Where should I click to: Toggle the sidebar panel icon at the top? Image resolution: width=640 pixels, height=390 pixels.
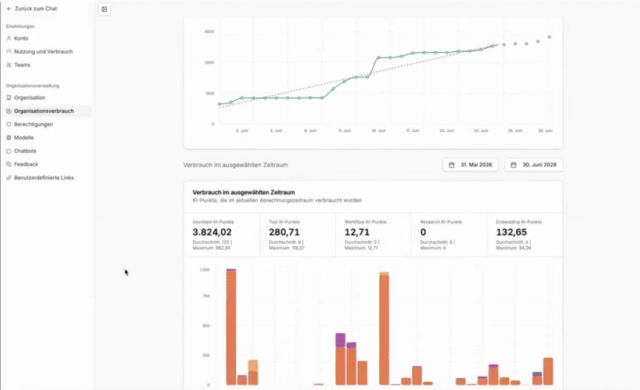click(104, 9)
